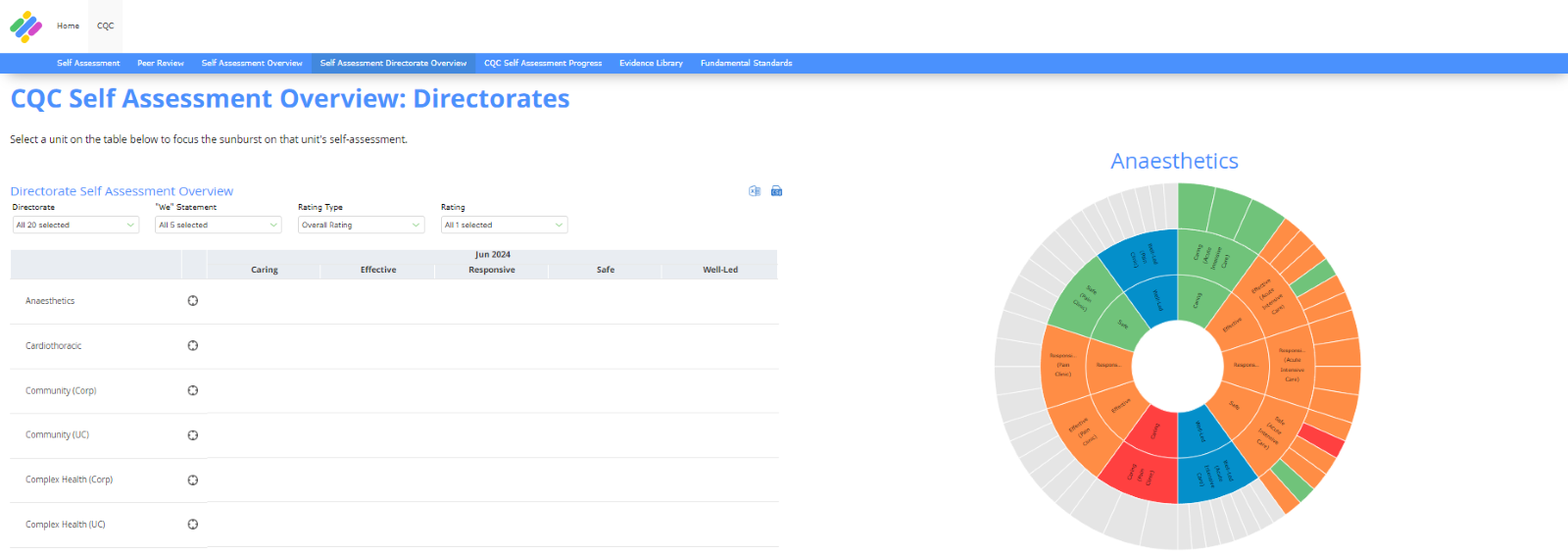
Task: Click the colorful app logo
Action: pos(26,26)
